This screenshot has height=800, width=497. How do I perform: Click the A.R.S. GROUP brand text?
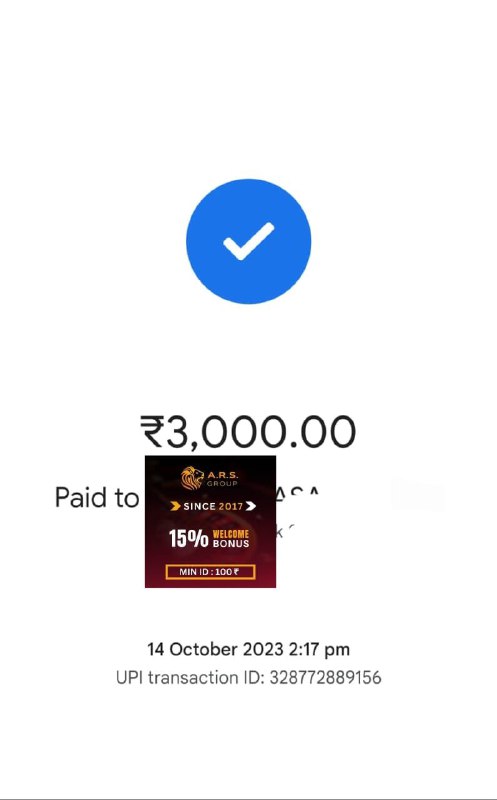coord(222,478)
